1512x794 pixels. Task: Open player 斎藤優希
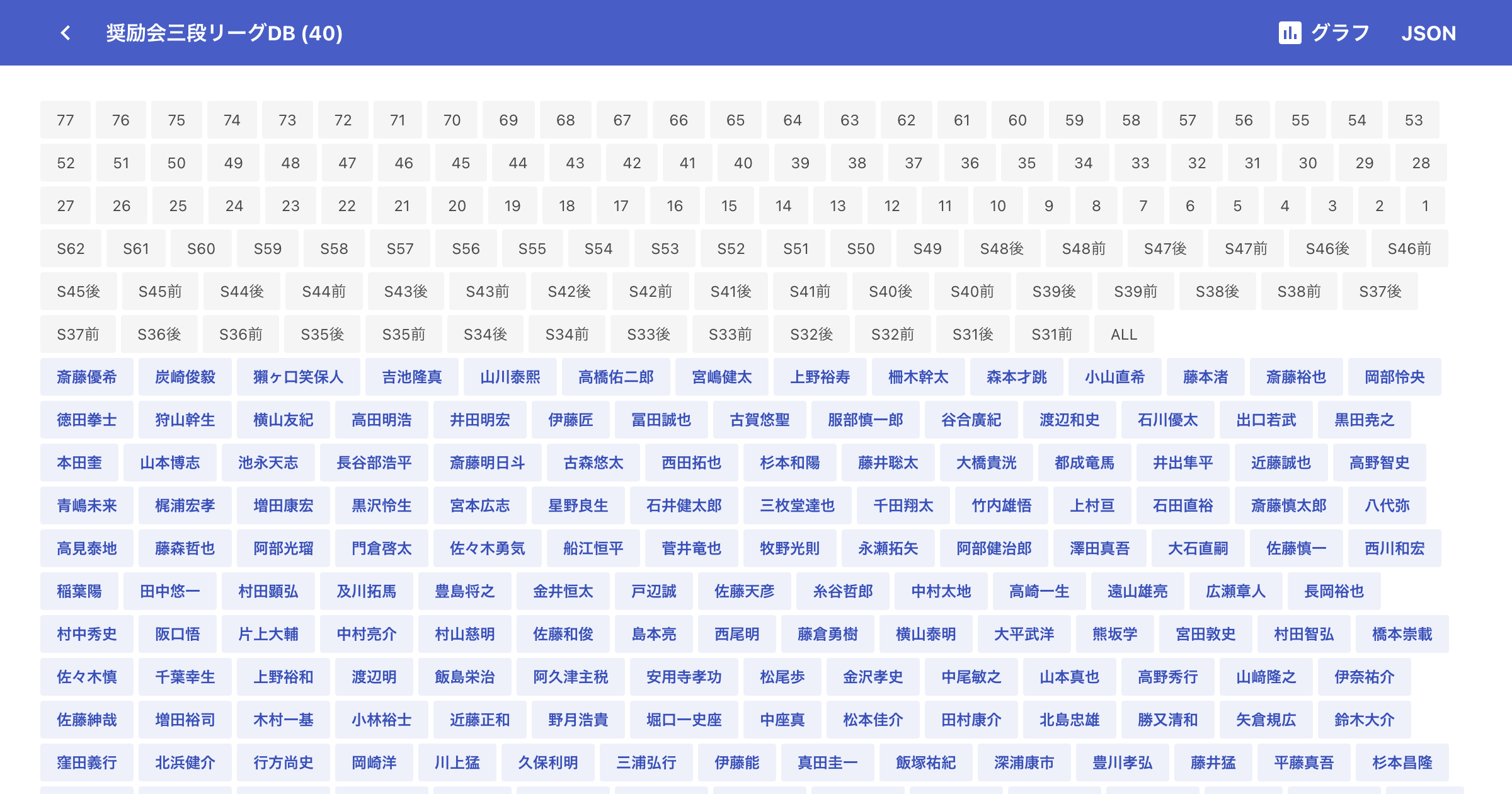(x=87, y=377)
